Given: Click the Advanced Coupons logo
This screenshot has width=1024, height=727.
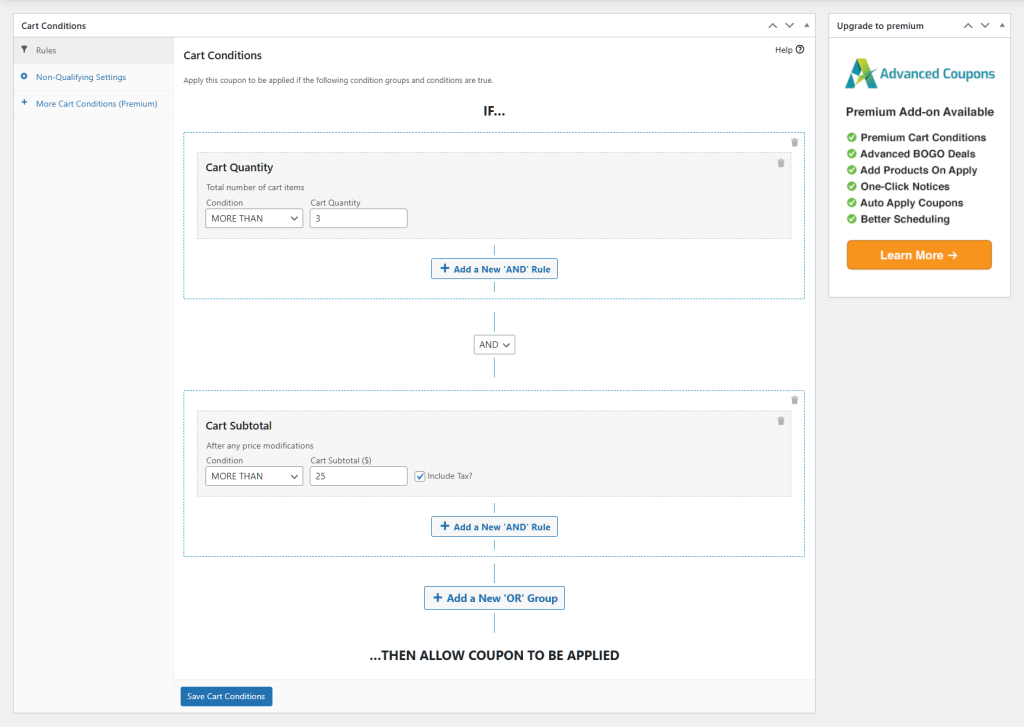Looking at the screenshot, I should pos(861,73).
